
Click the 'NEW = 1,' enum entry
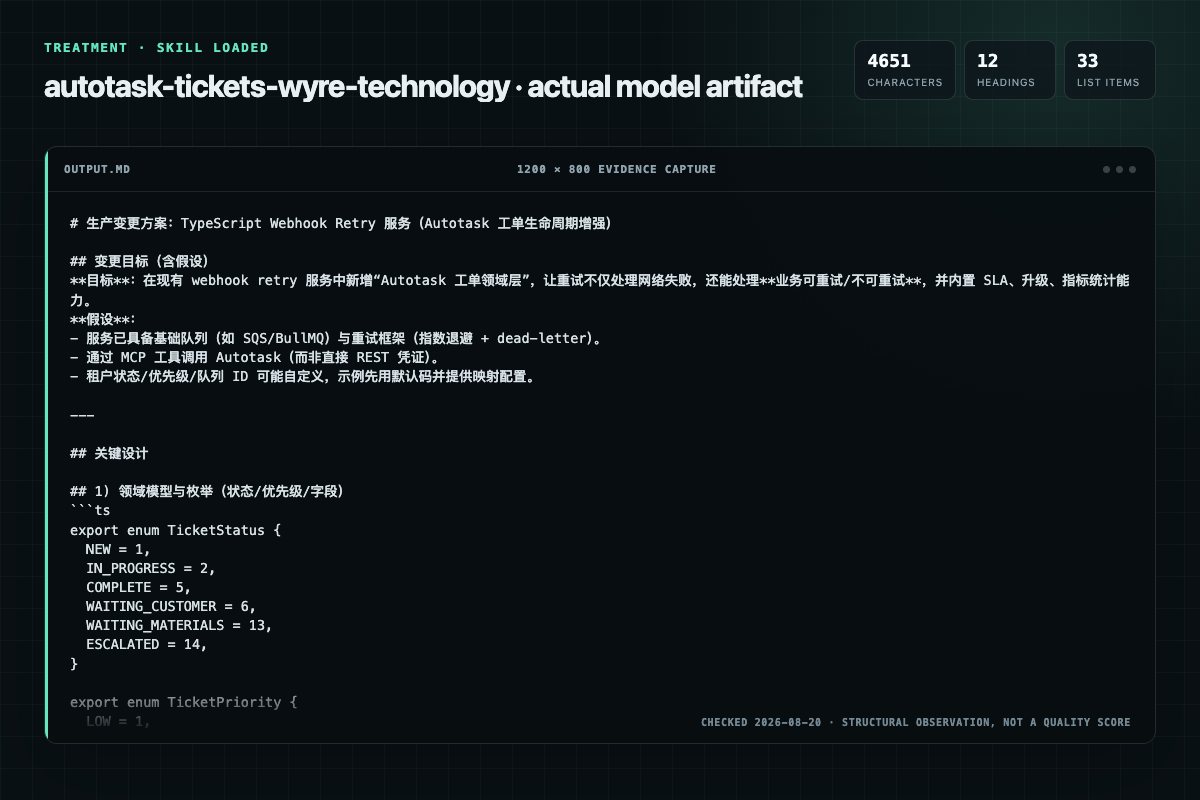pos(118,549)
